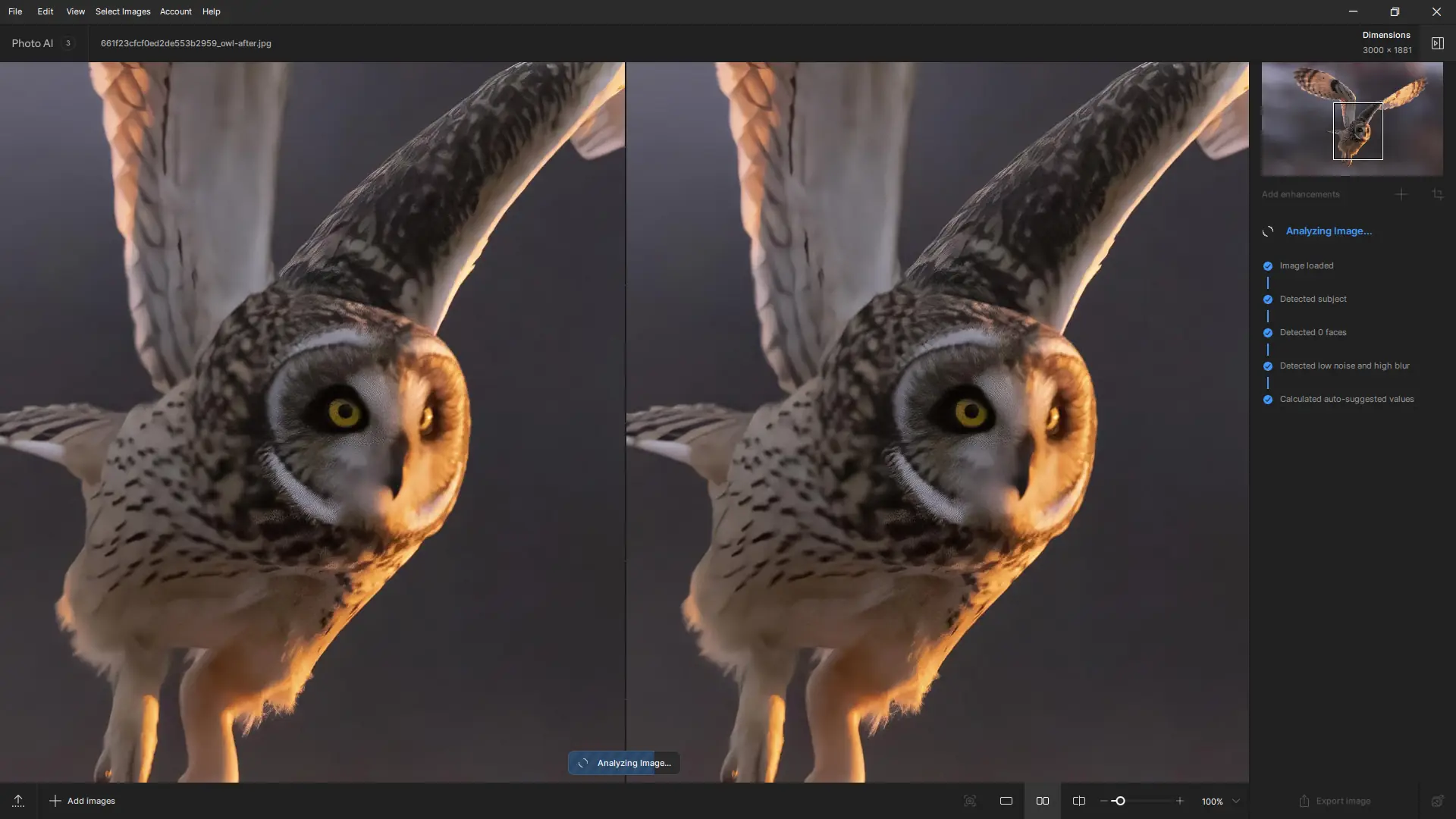The image size is (1456, 819).
Task: Click the Add images button
Action: [82, 801]
